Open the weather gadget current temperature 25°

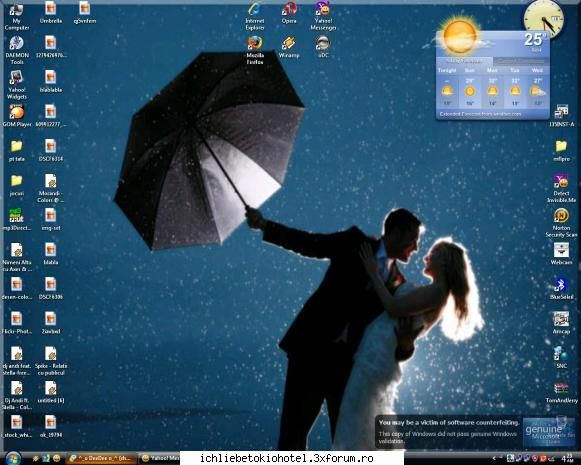[535, 39]
